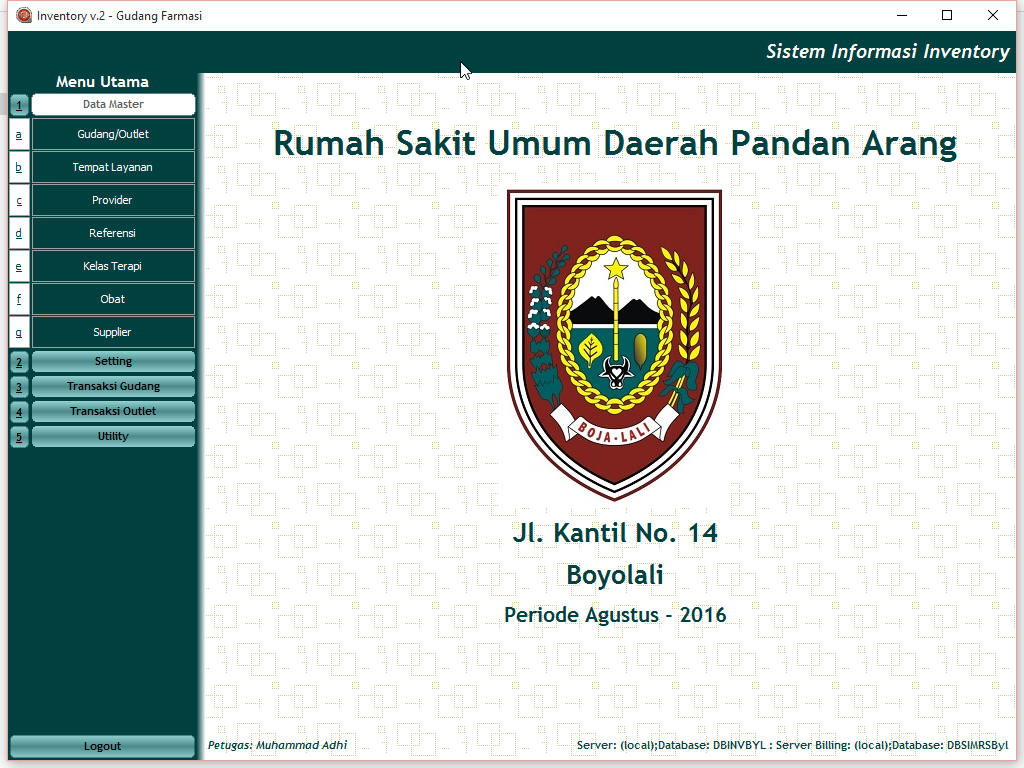Viewport: 1024px width, 768px height.
Task: Click the number 3 shortcut beside Transaksi Gudang
Action: (19, 387)
